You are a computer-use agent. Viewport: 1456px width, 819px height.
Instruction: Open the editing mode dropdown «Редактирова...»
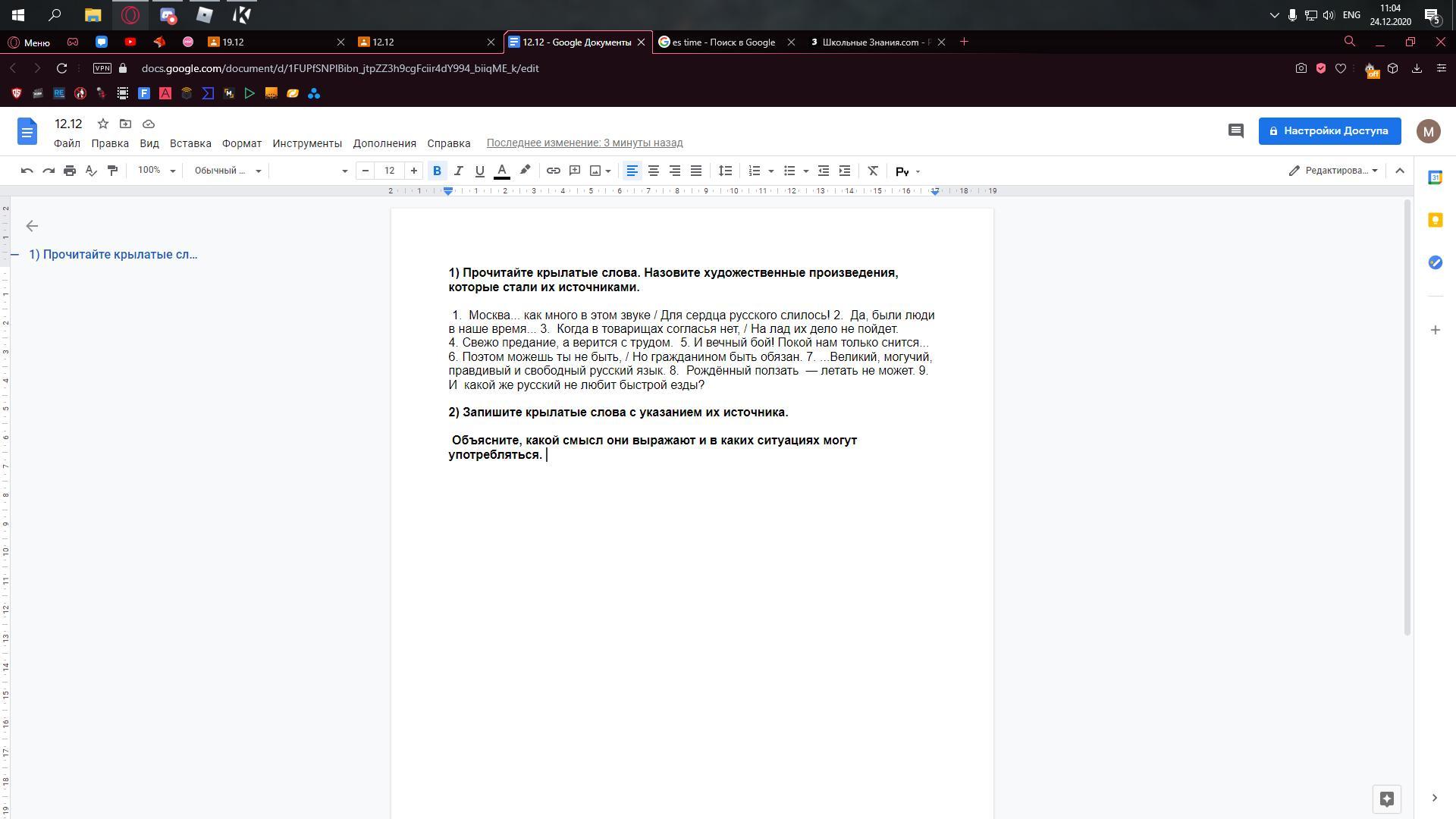[1333, 171]
